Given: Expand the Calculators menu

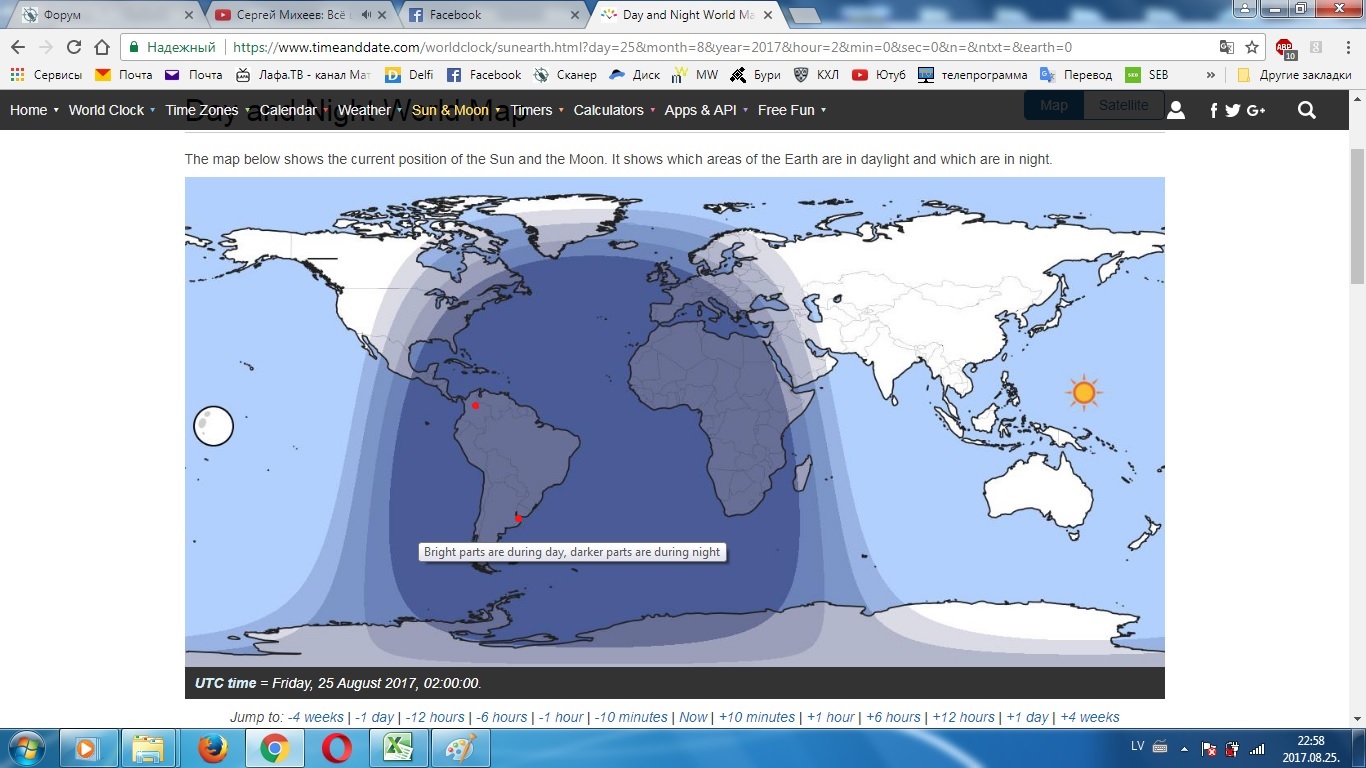Looking at the screenshot, I should (x=614, y=110).
